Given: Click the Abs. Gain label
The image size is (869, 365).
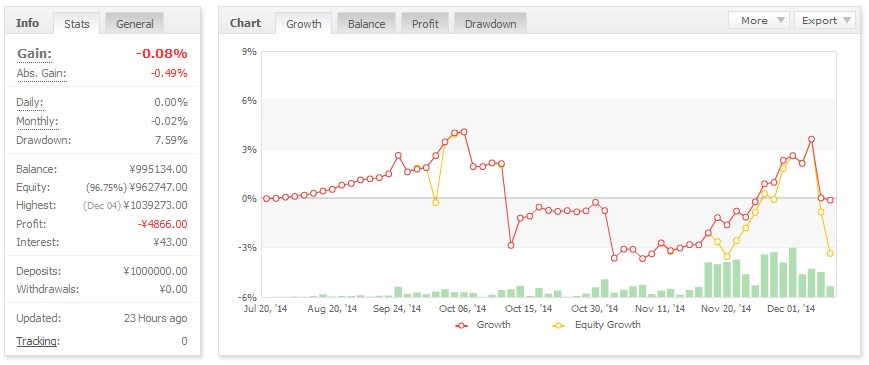Looking at the screenshot, I should click(42, 74).
